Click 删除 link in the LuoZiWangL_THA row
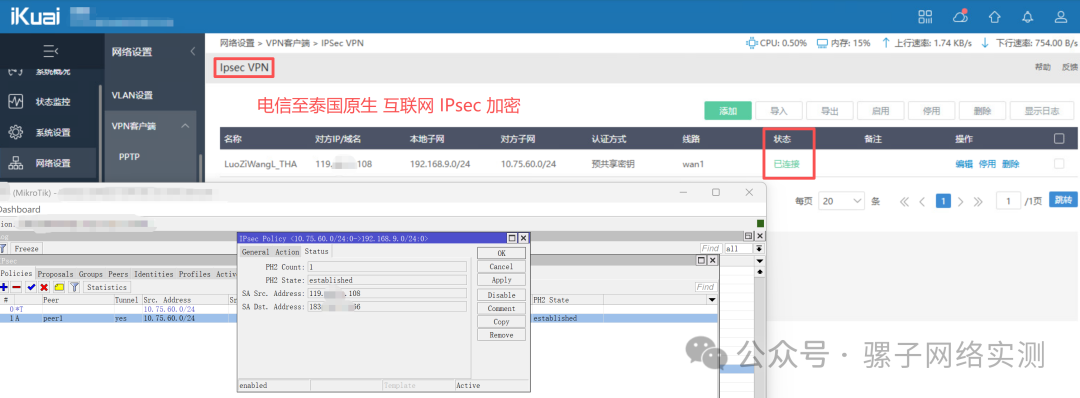The image size is (1080, 398). (x=1010, y=164)
